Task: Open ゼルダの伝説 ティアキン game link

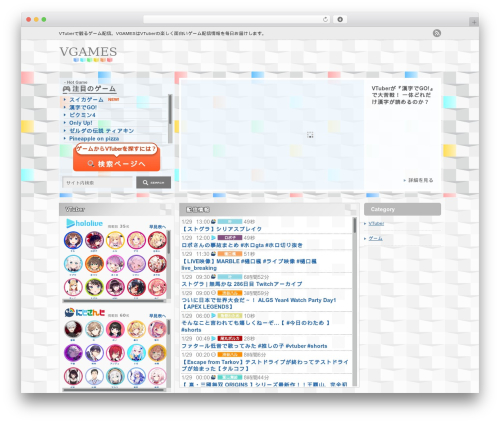Action: pos(101,131)
